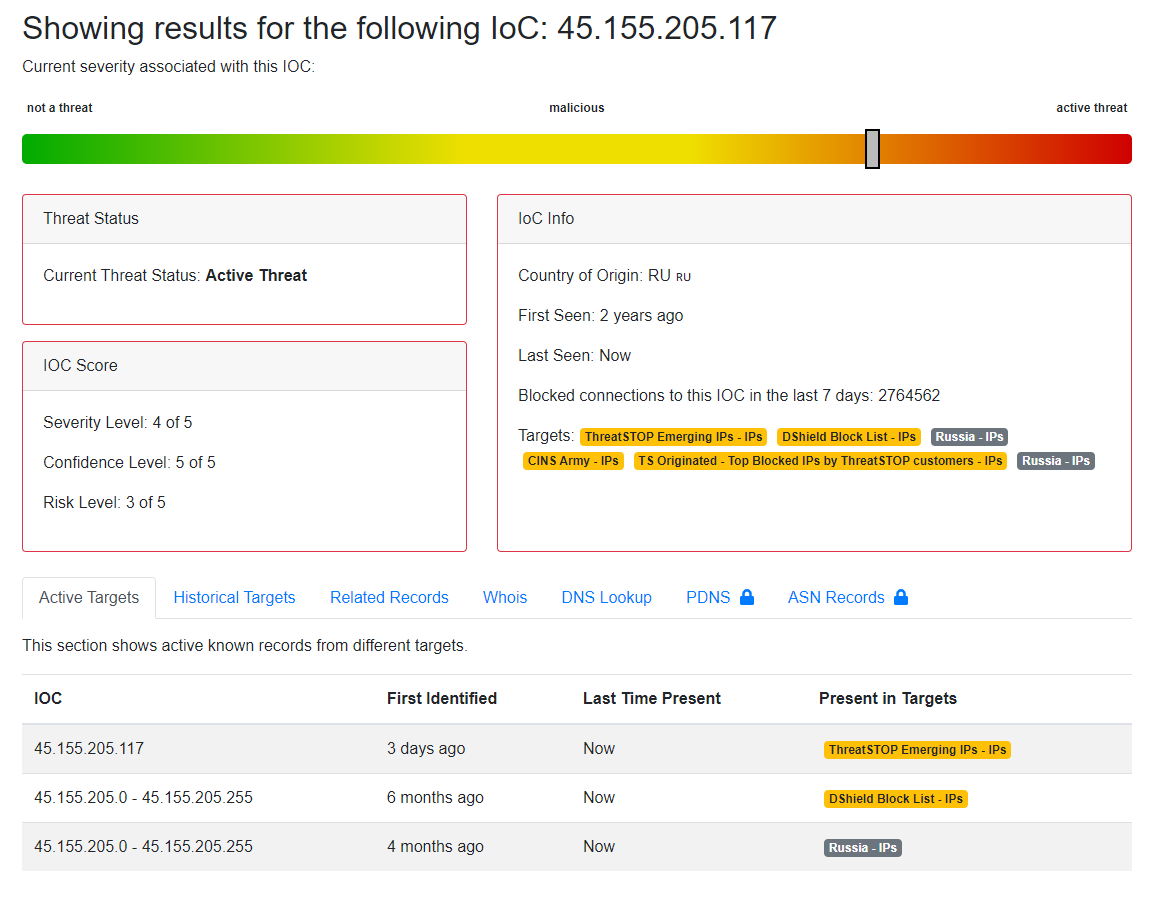Open the CINS Army - IPs target tag
1164x906 pixels.
[x=573, y=460]
